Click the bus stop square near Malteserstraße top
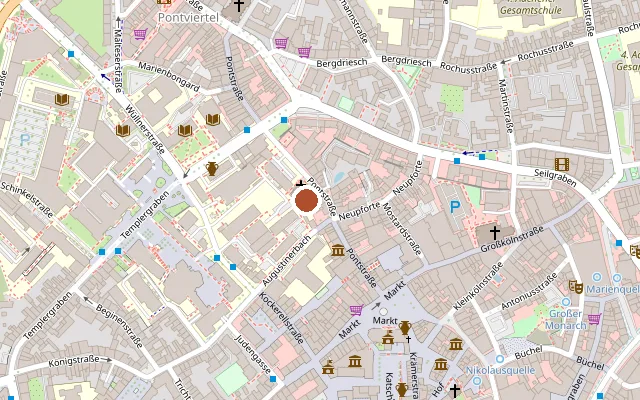 click(71, 54)
